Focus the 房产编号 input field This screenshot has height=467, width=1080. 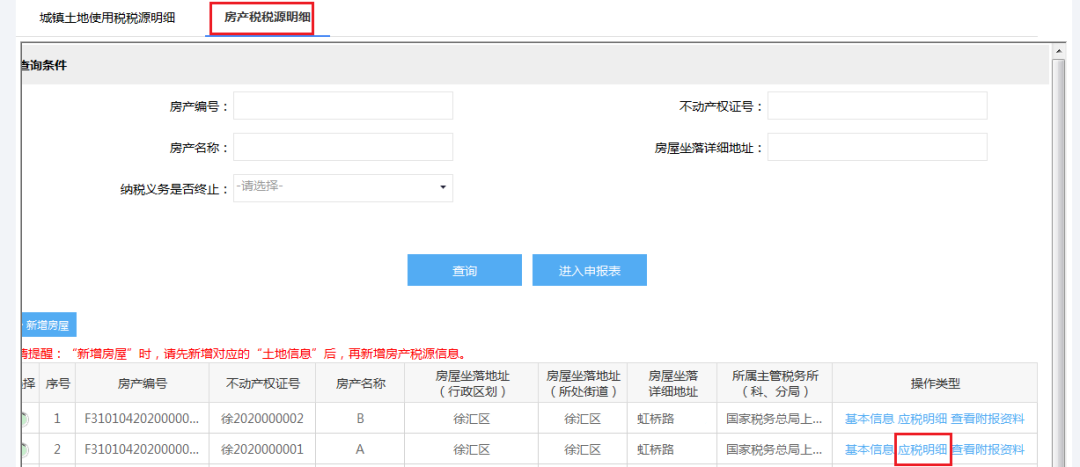(343, 105)
